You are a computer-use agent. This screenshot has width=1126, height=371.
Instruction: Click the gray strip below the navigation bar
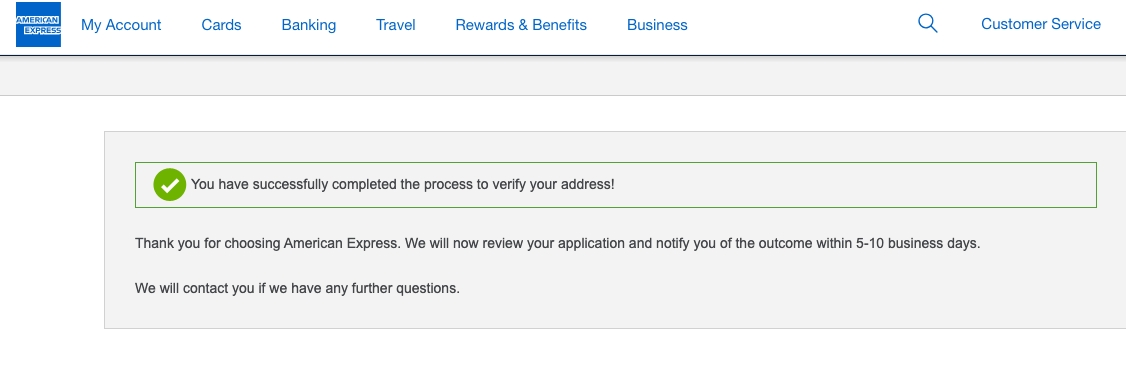(563, 77)
